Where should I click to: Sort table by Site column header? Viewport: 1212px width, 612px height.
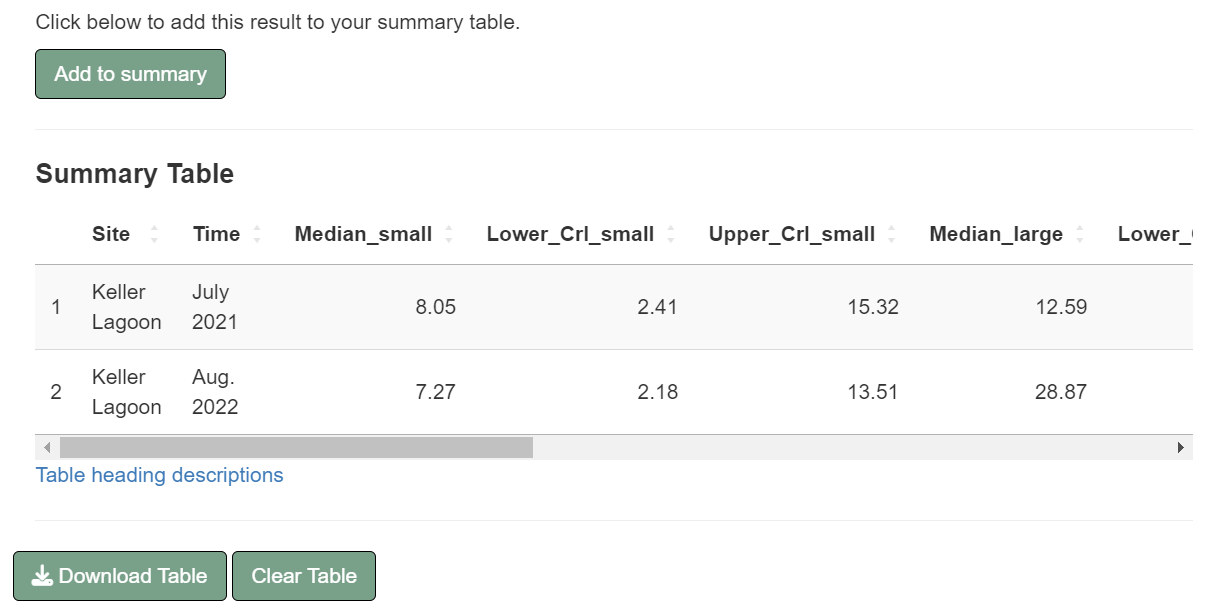pos(111,234)
